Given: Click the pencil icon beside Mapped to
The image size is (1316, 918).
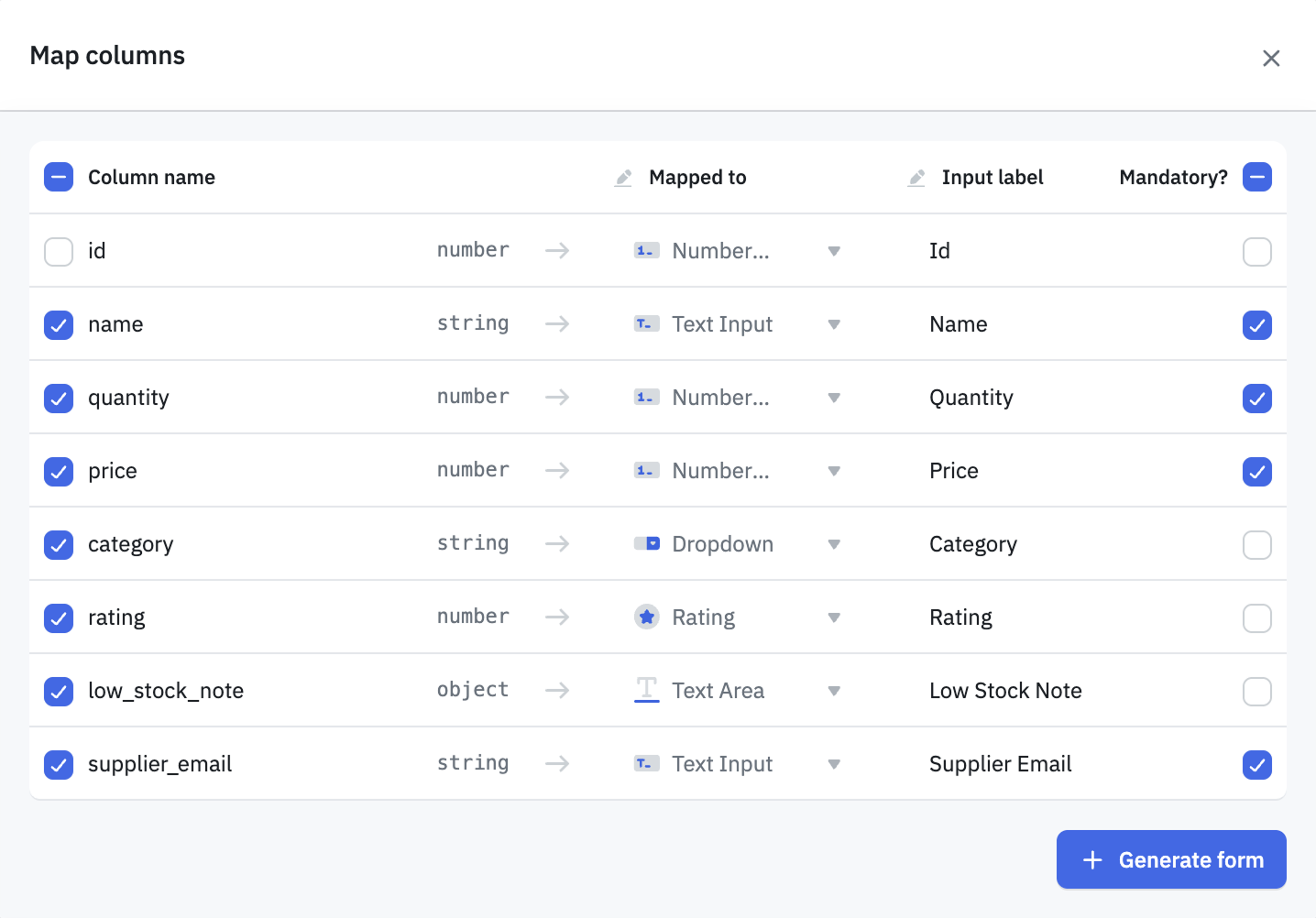Looking at the screenshot, I should pyautogui.click(x=623, y=178).
